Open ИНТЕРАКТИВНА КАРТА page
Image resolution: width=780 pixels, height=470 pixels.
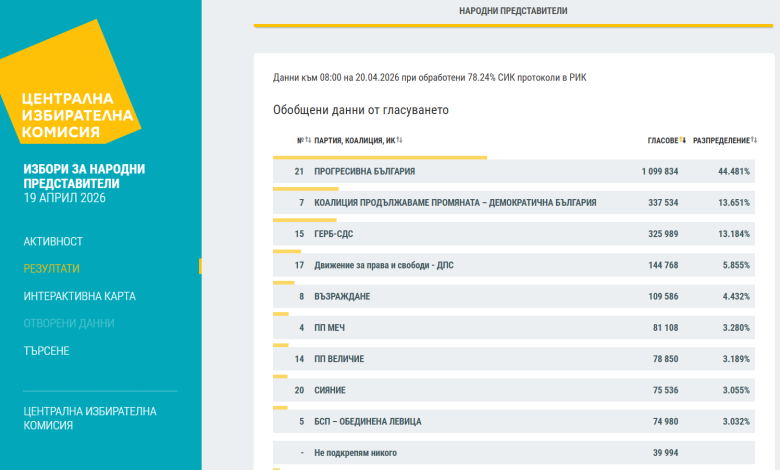coord(80,296)
